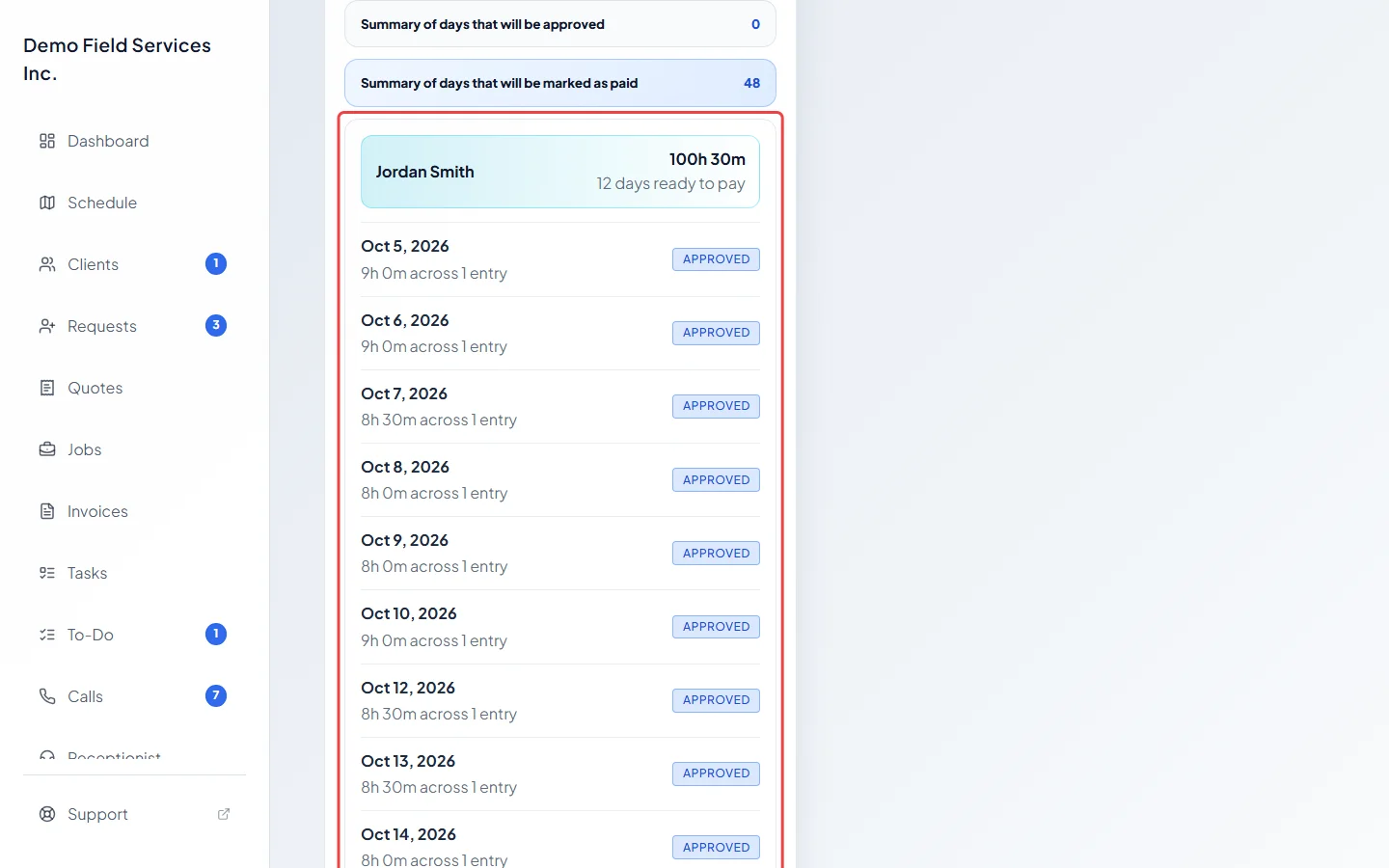Click external link icon beside Support

pyautogui.click(x=224, y=814)
